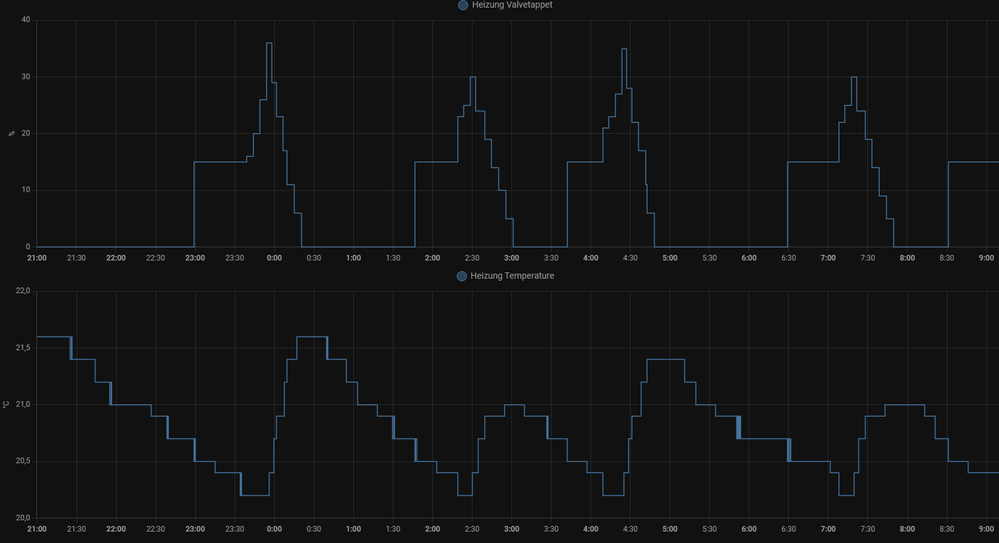Click the 21,5 label on the temperature y-axis
This screenshot has height=543, width=999.
(21, 347)
